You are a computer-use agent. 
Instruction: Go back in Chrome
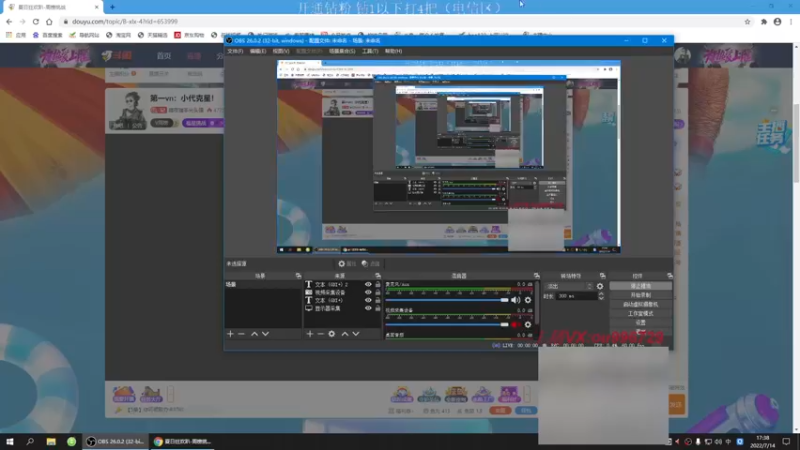[x=9, y=21]
